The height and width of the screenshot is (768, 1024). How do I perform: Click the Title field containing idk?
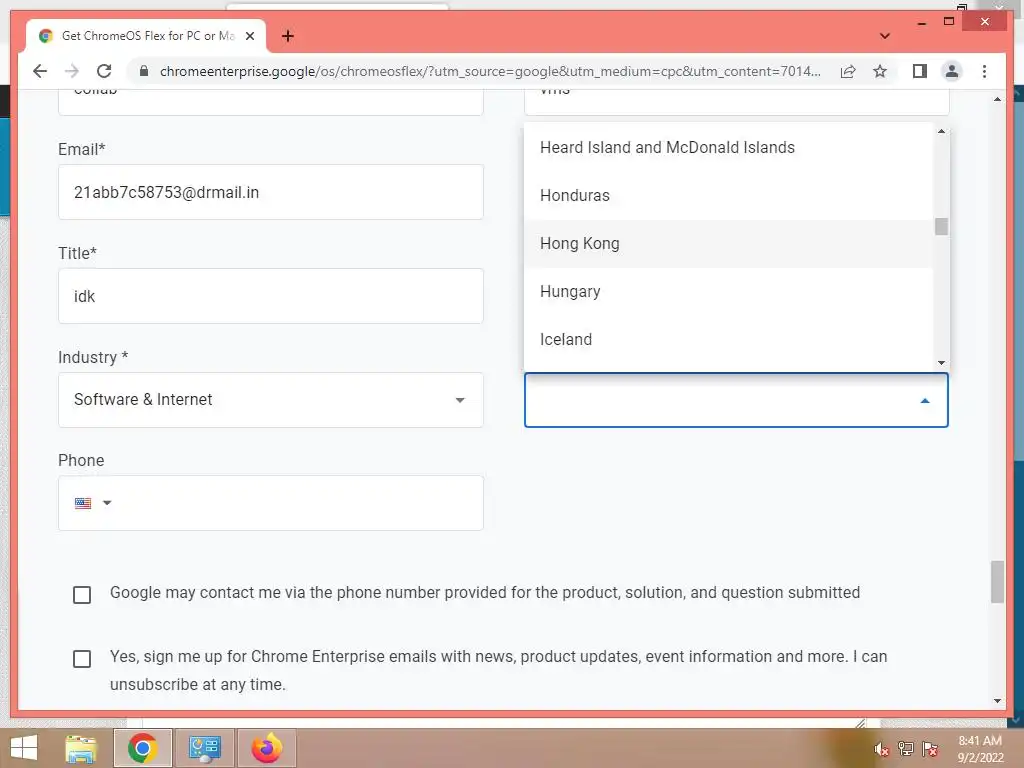pos(270,296)
